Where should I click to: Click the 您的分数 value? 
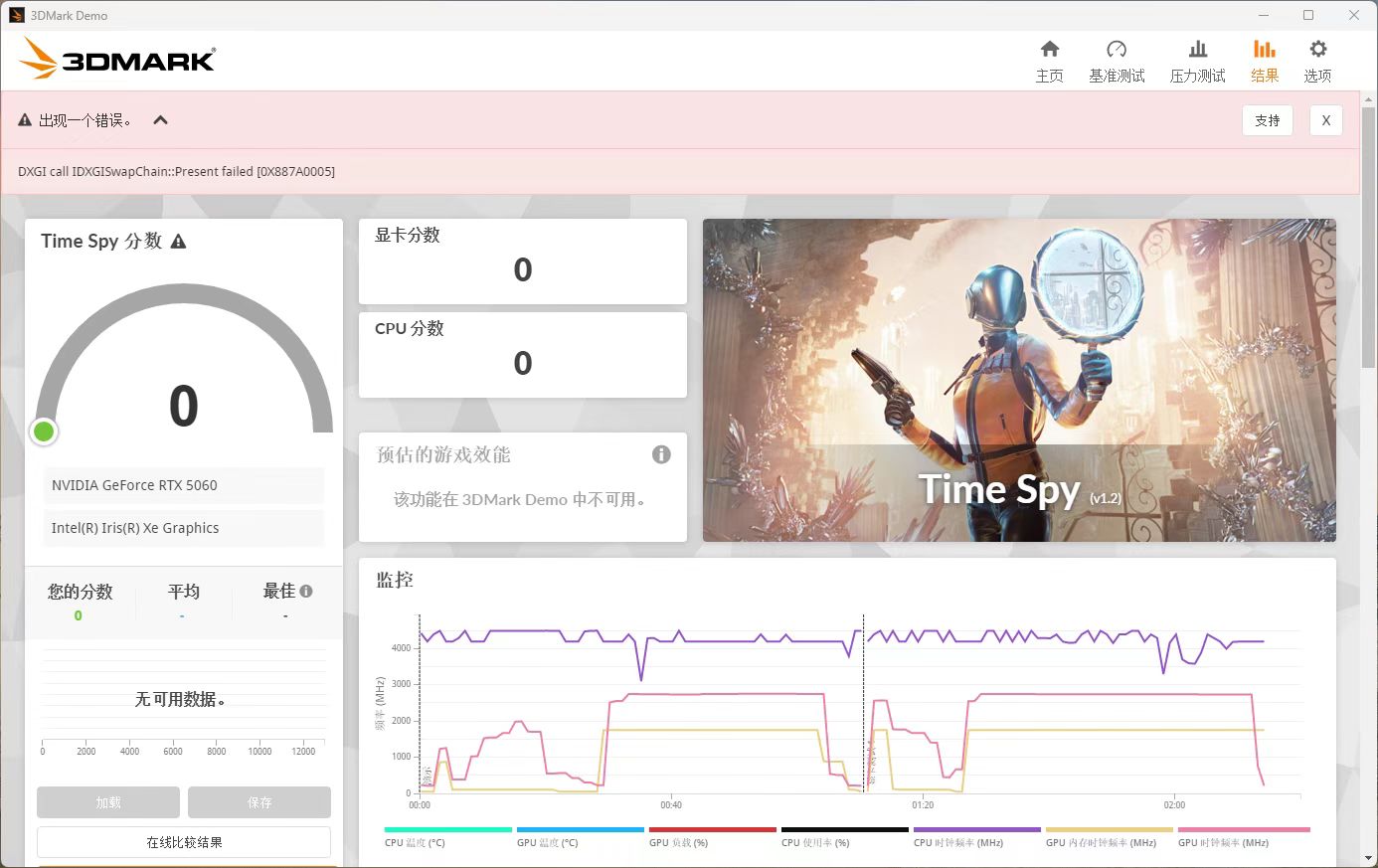(79, 615)
